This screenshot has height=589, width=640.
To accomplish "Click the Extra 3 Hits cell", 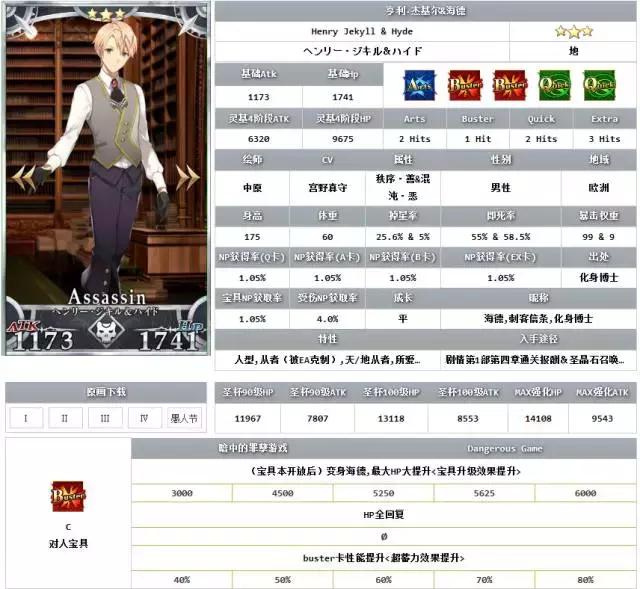I will tap(604, 139).
